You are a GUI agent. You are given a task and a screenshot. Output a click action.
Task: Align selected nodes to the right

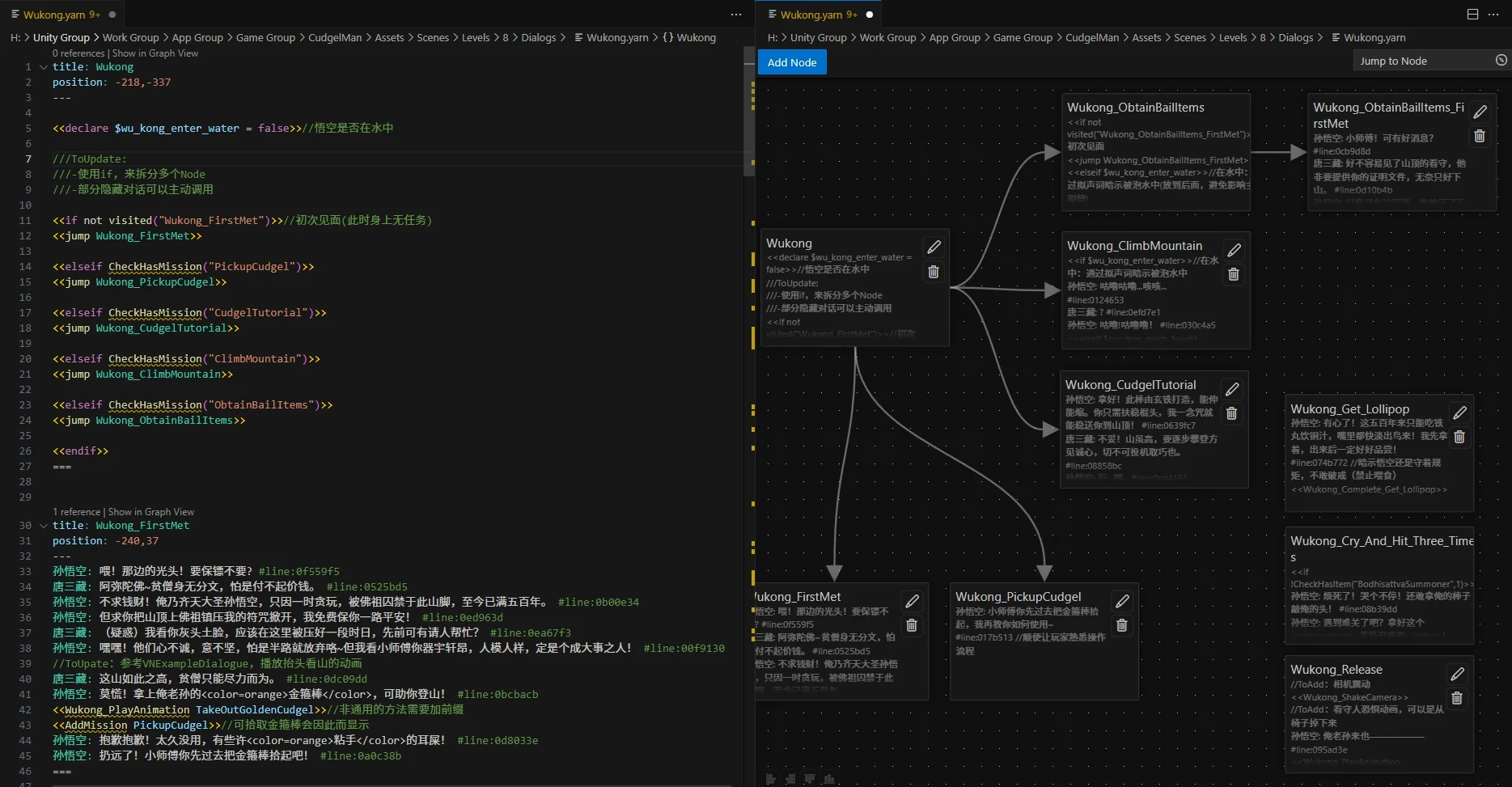[790, 779]
